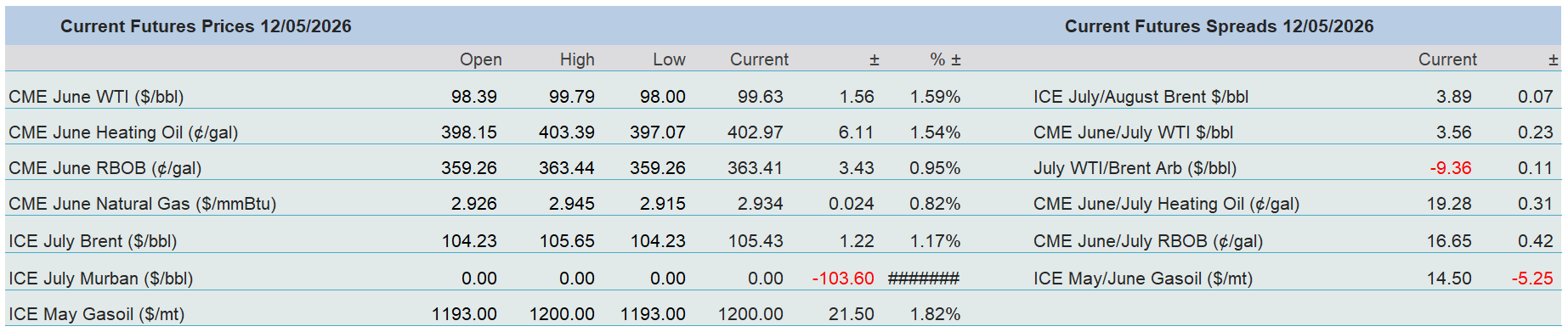Click the Current Futures Prices header
Screen dimensions: 1568x332
tap(206, 26)
